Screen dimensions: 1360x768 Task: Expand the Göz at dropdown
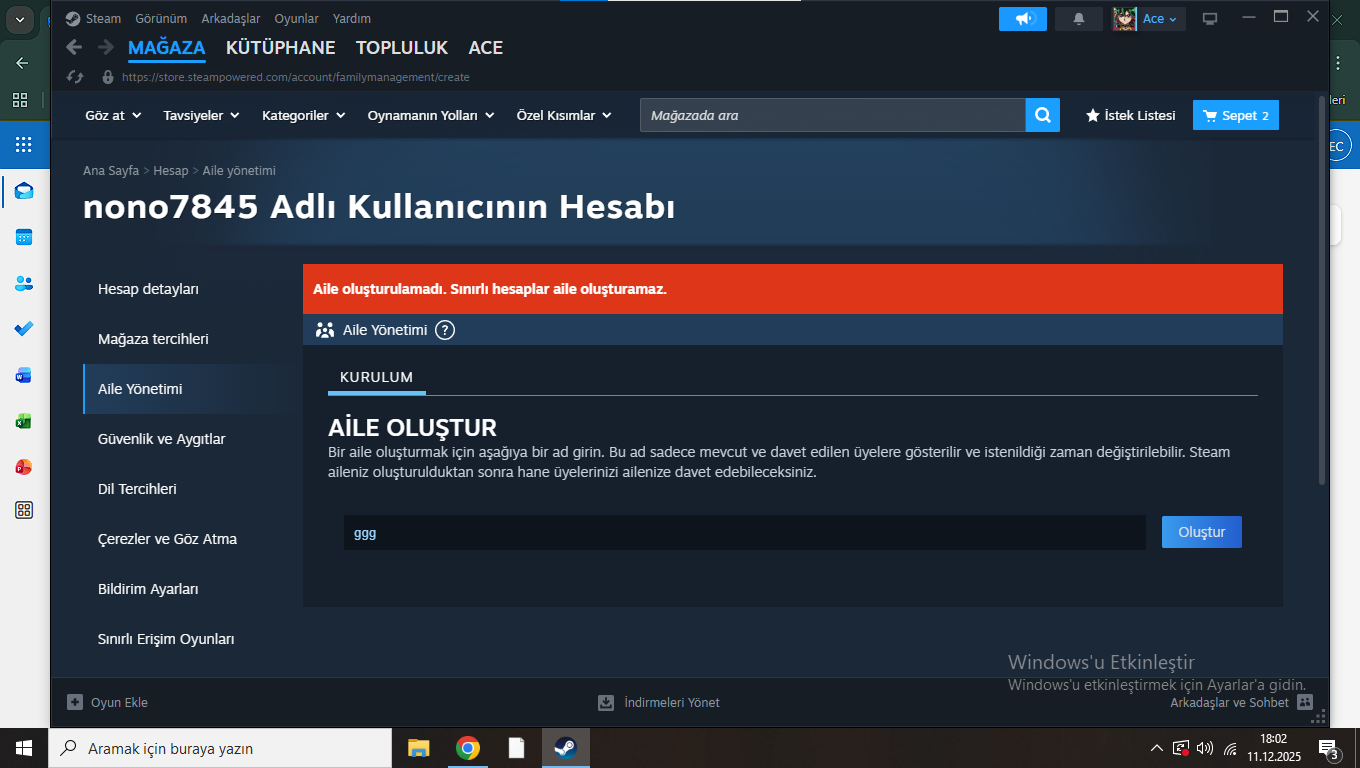click(113, 115)
